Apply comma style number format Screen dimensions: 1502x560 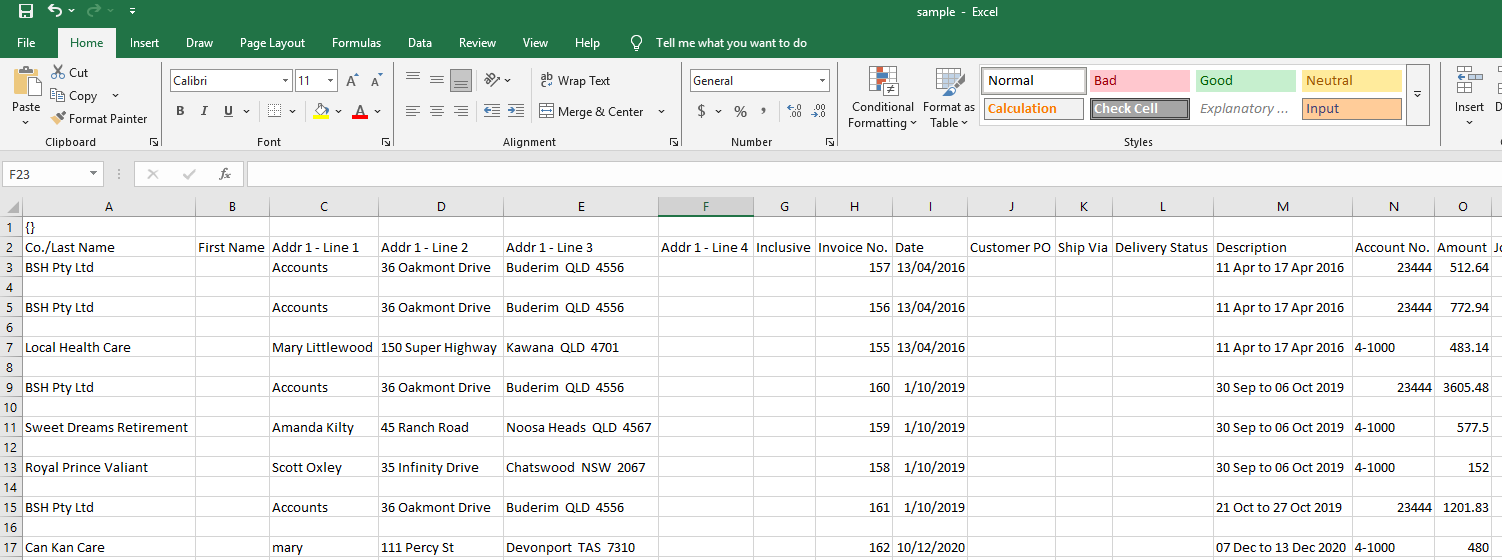pyautogui.click(x=764, y=111)
